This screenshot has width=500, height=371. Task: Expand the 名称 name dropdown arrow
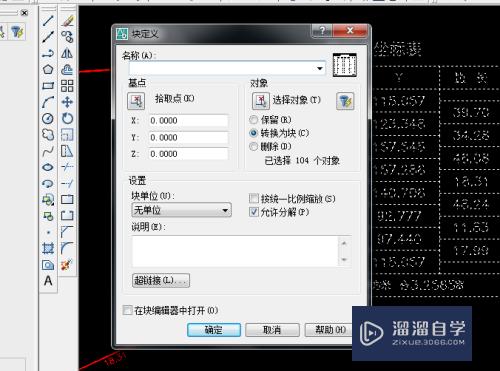pyautogui.click(x=320, y=68)
